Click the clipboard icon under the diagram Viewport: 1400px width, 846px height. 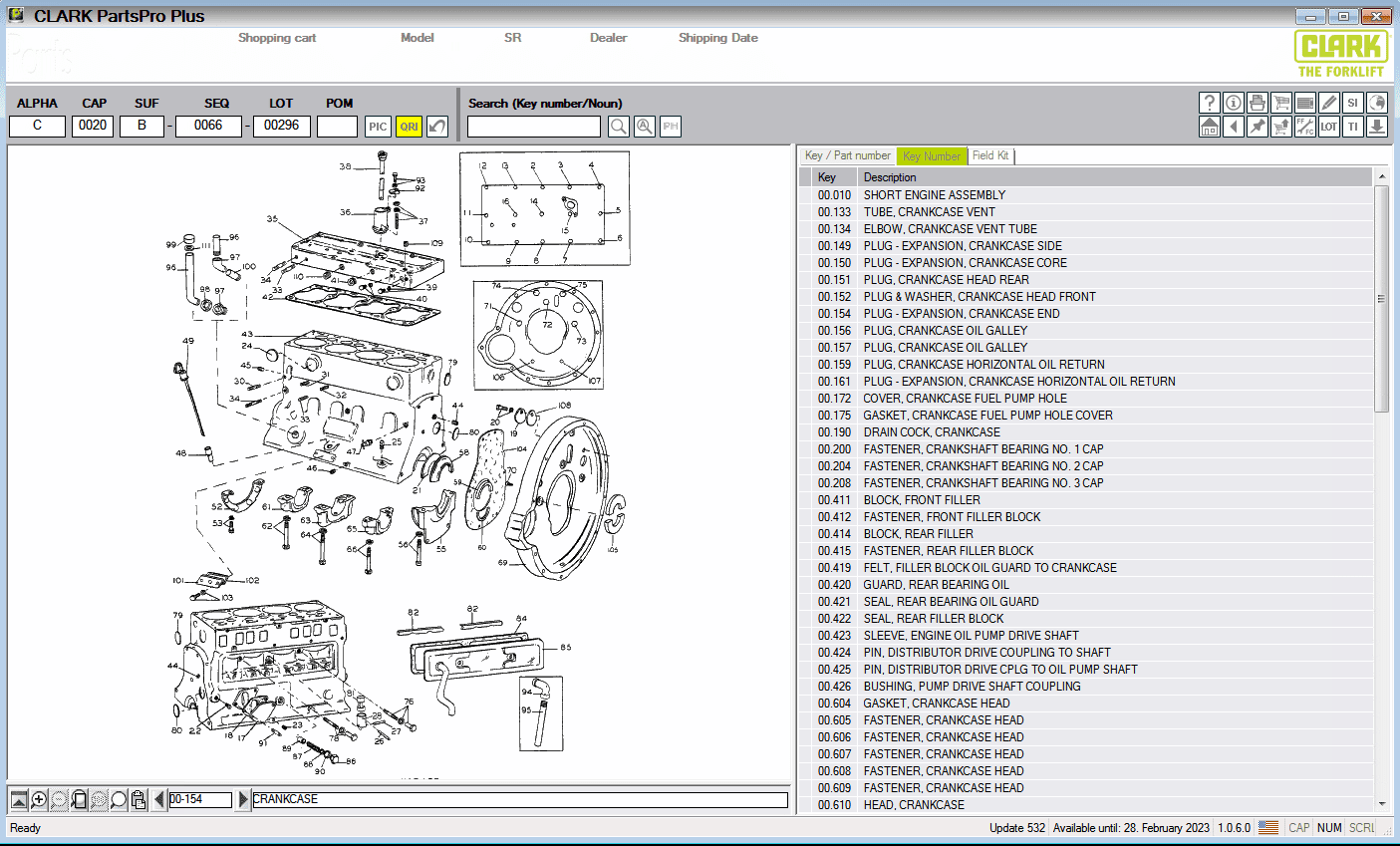click(x=137, y=799)
